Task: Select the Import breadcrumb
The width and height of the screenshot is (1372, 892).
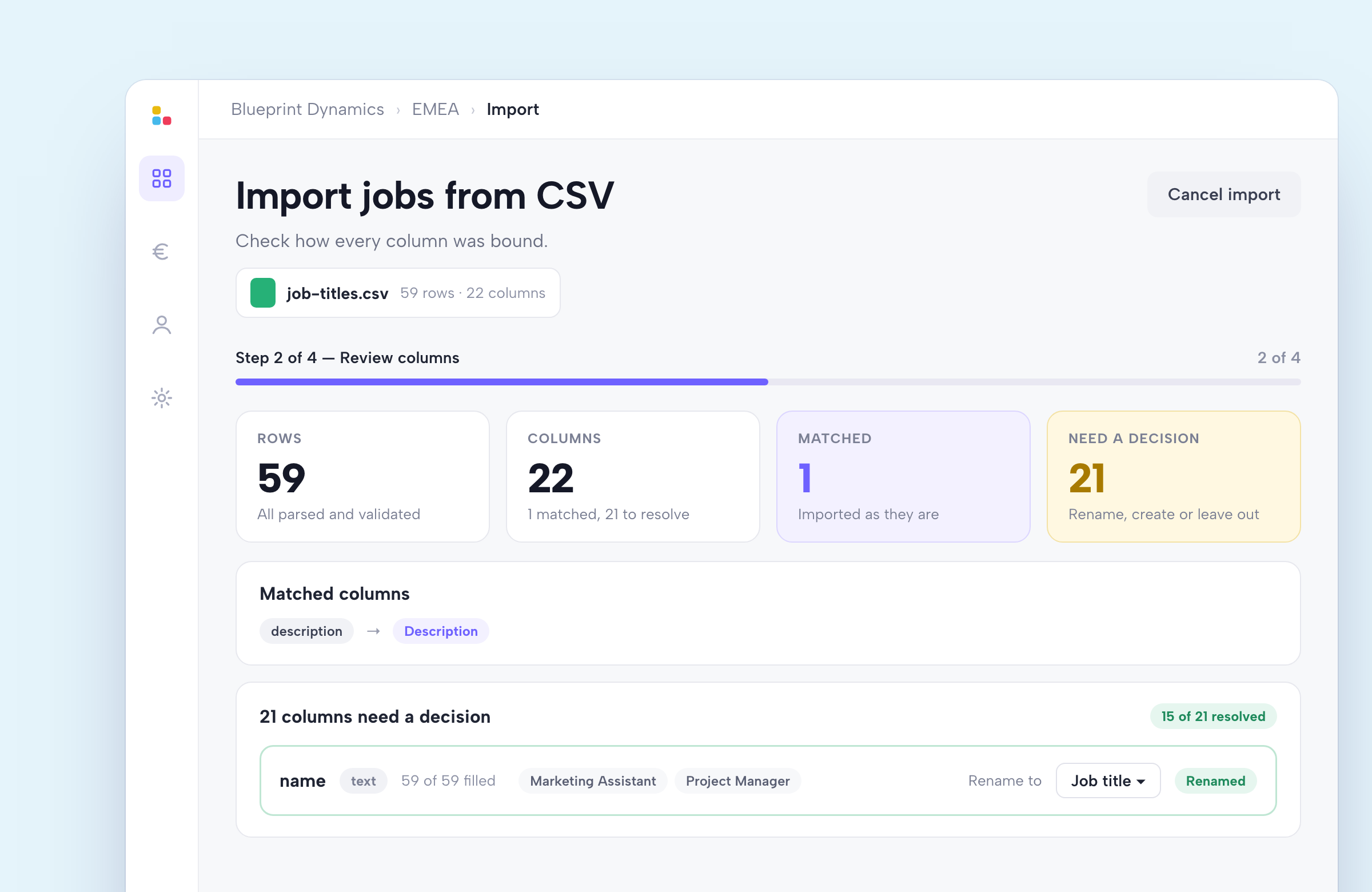Action: (x=512, y=109)
